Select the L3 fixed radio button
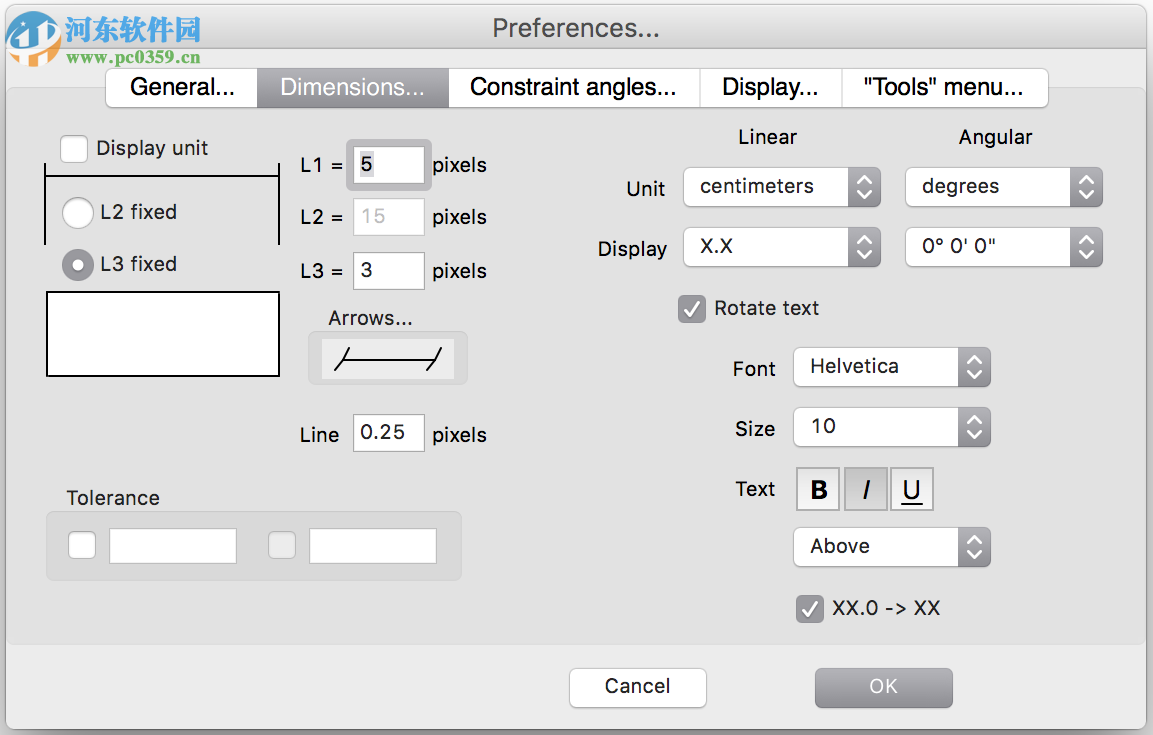Screen dimensions: 1153x735 (77, 264)
